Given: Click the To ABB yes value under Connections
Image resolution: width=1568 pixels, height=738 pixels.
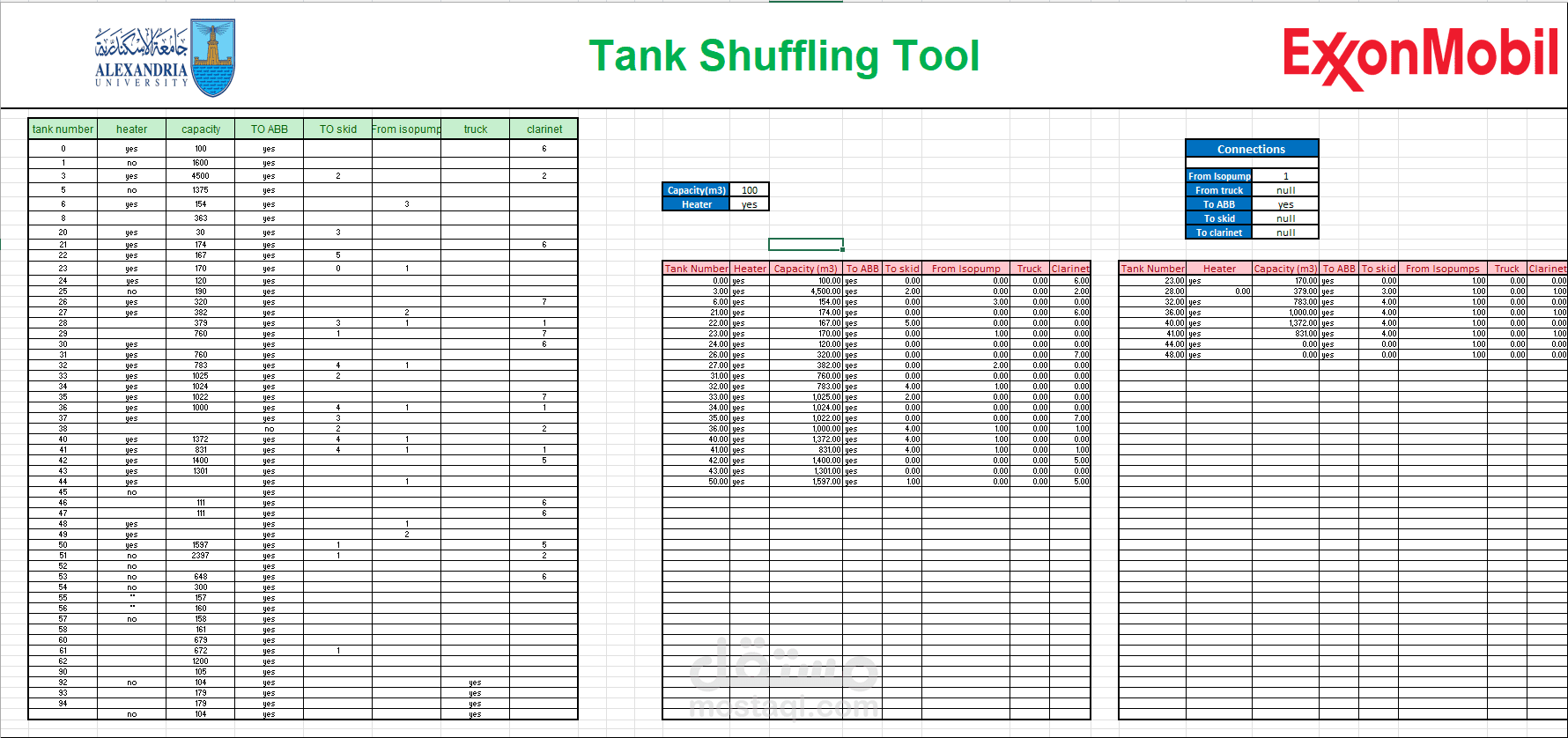Looking at the screenshot, I should click(1285, 204).
